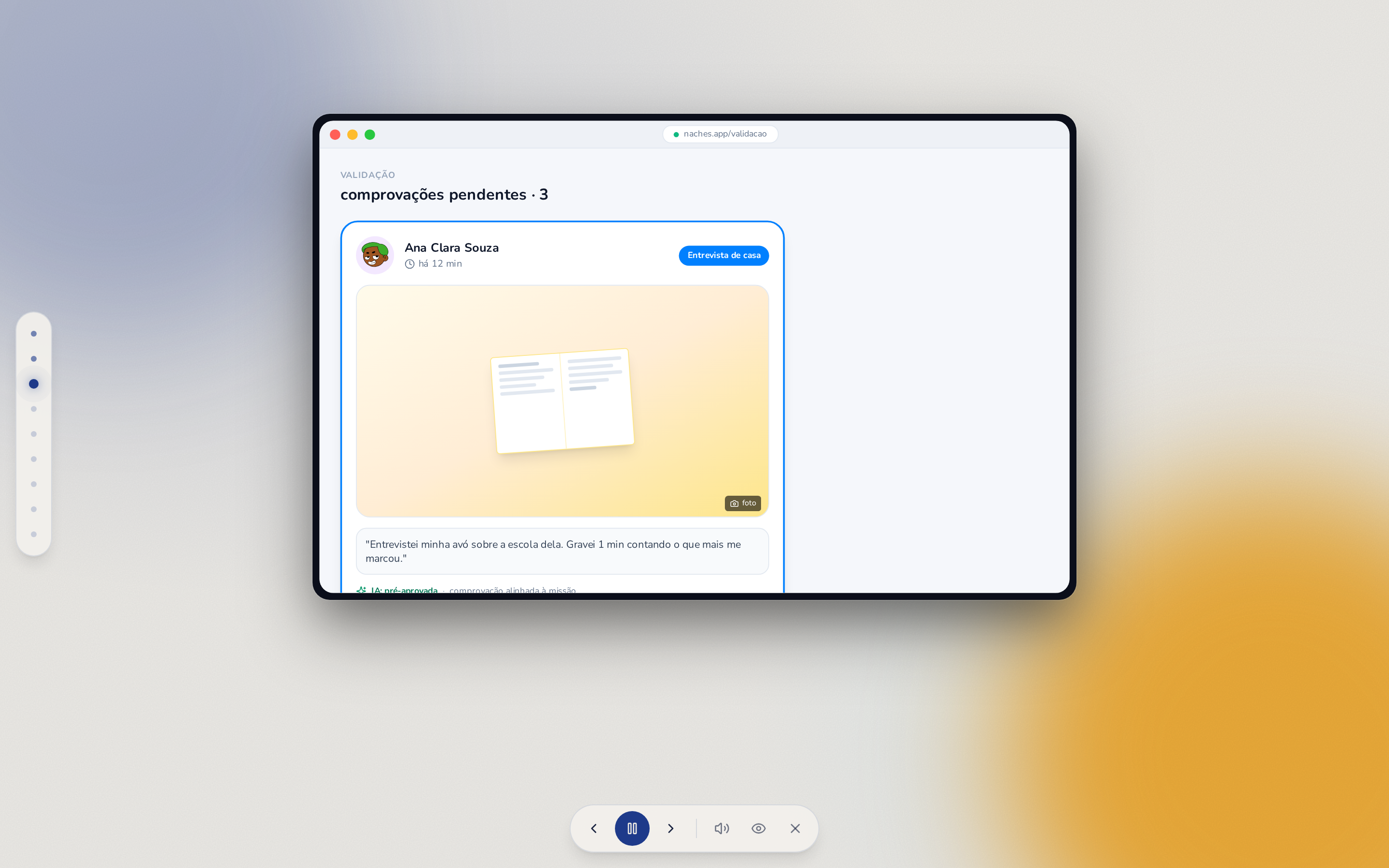Click the red close window button
The height and width of the screenshot is (868, 1389).
click(x=335, y=135)
